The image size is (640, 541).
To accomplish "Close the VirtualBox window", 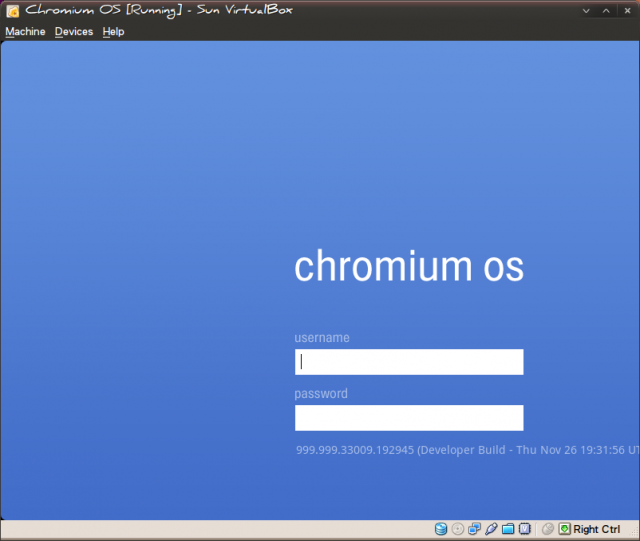I will click(x=627, y=11).
